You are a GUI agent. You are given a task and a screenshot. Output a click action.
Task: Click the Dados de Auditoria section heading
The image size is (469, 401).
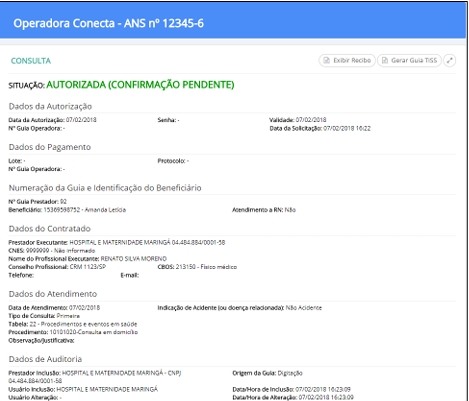coord(45,359)
